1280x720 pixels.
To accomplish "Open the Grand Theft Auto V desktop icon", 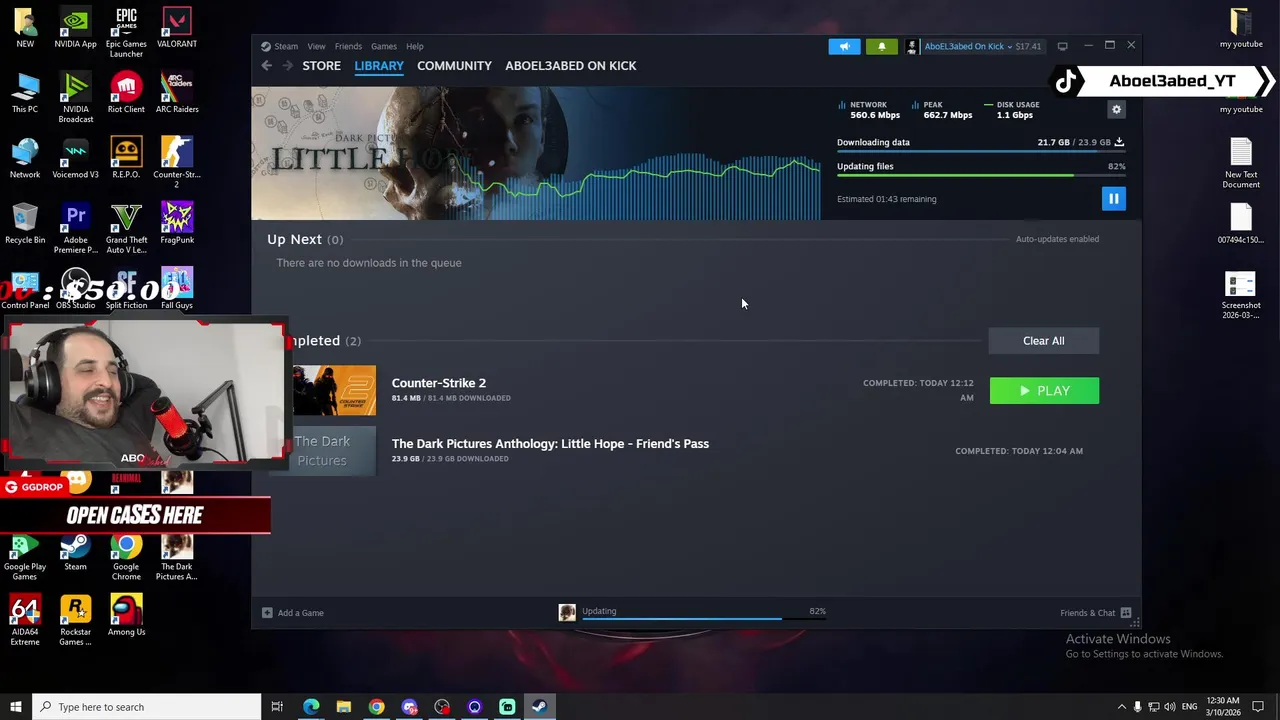I will tap(126, 229).
